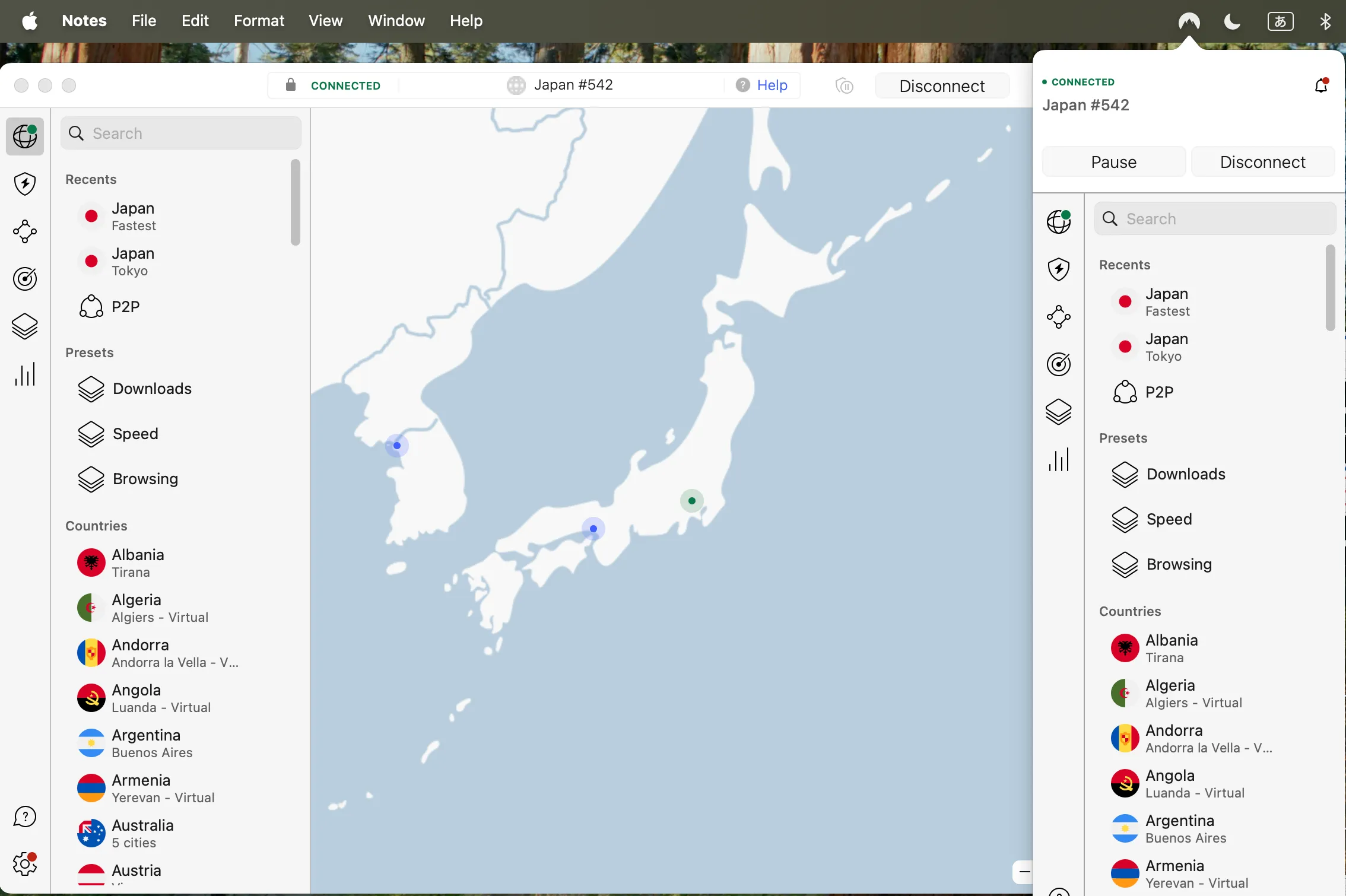Viewport: 1346px width, 896px height.
Task: Click Disconnect in main window toolbar
Action: click(942, 86)
